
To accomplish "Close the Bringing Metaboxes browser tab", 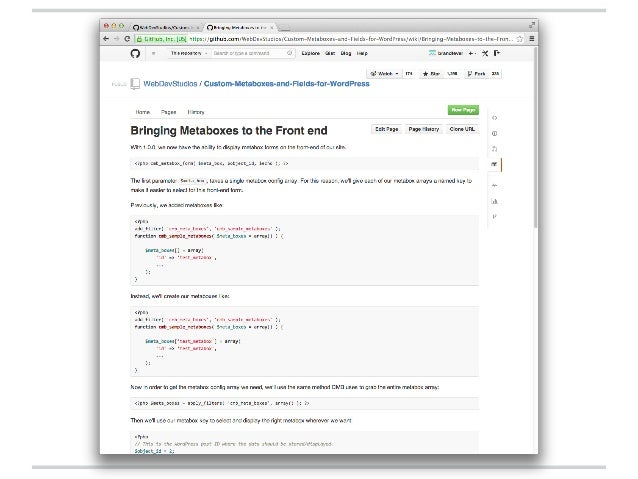I will [272, 28].
